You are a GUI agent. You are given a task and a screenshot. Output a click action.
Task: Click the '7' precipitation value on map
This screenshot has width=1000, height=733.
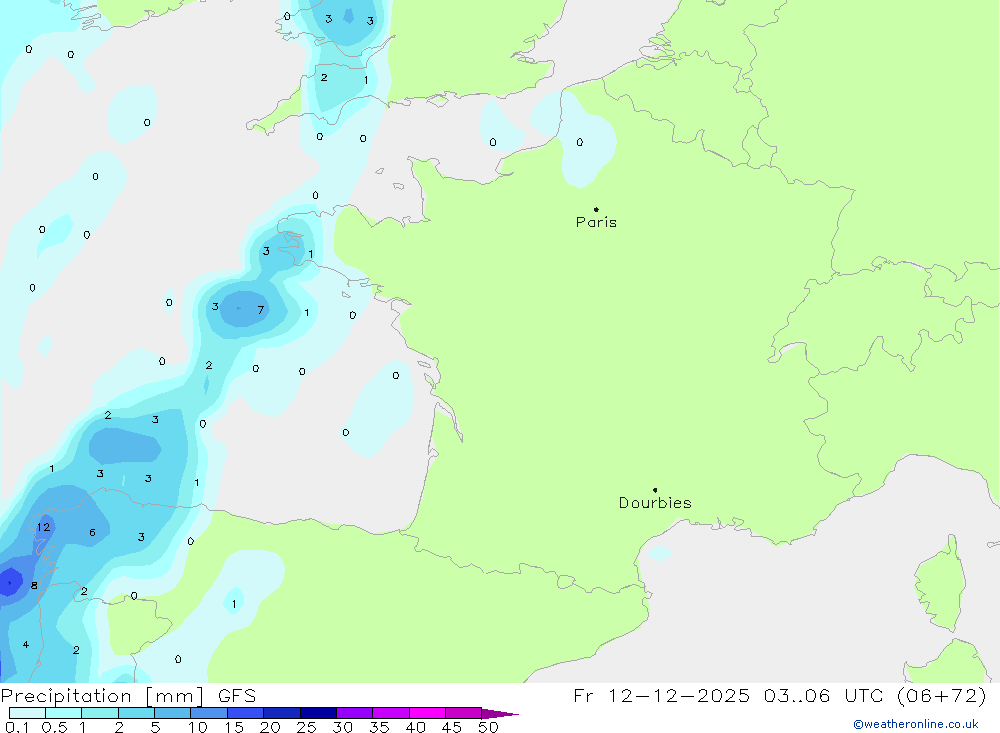tap(260, 310)
